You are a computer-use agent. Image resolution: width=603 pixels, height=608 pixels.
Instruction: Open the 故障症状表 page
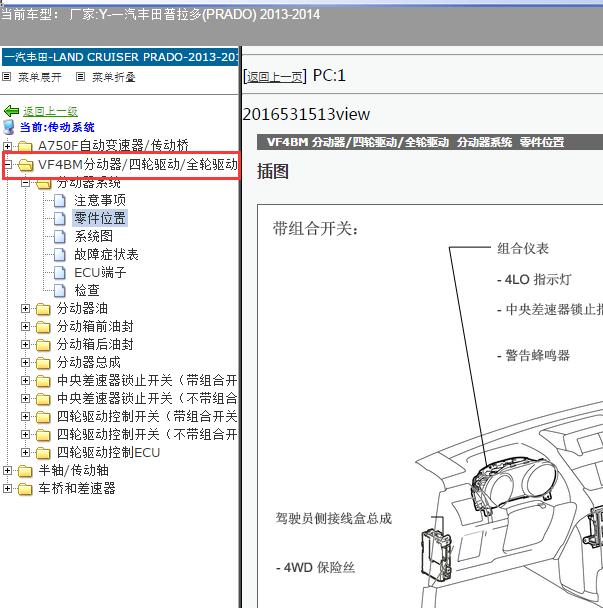[x=106, y=255]
